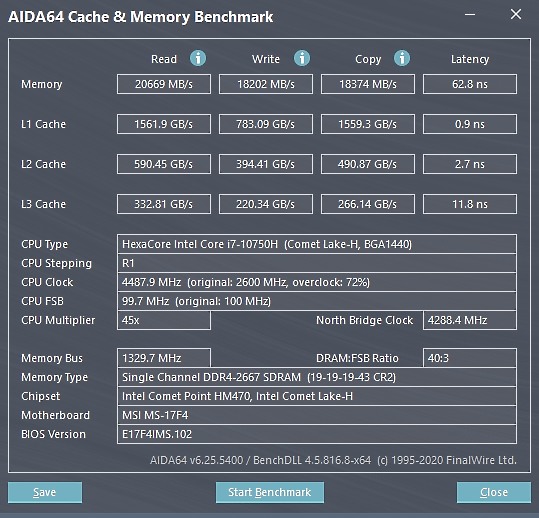Viewport: 539px width, 518px height.
Task: Click the CPU Clock label
Action: tap(47, 282)
